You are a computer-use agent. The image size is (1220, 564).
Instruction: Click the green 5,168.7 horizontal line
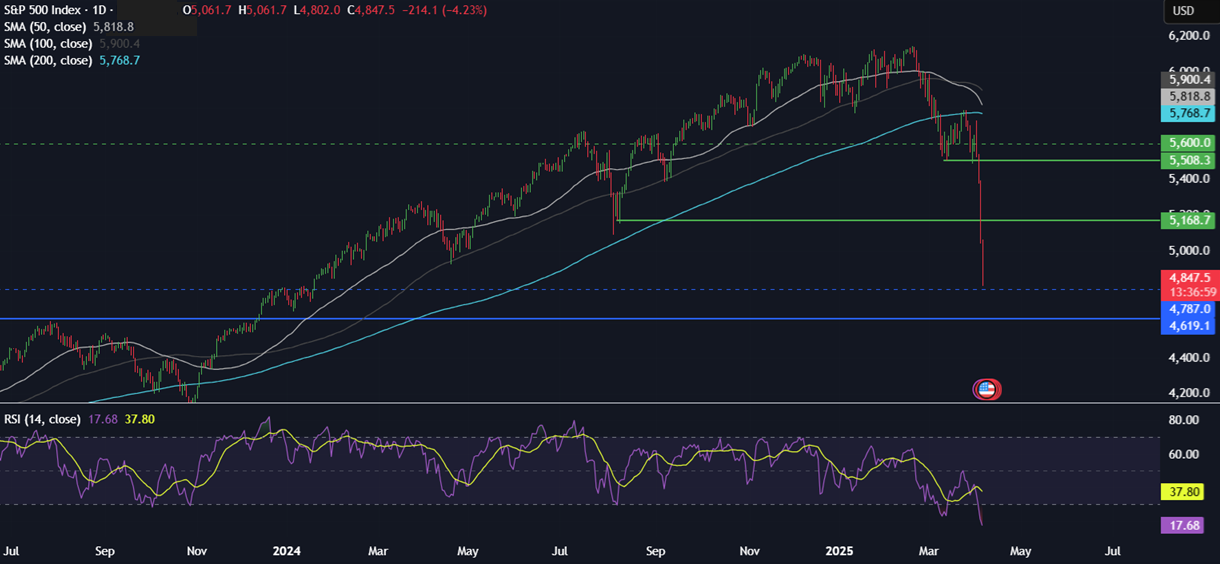pyautogui.click(x=888, y=220)
